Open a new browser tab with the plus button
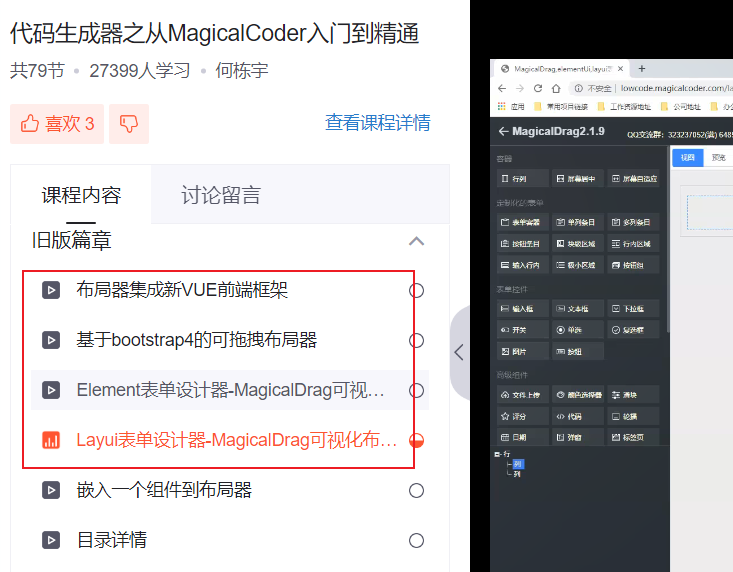The image size is (733, 572). (x=642, y=69)
